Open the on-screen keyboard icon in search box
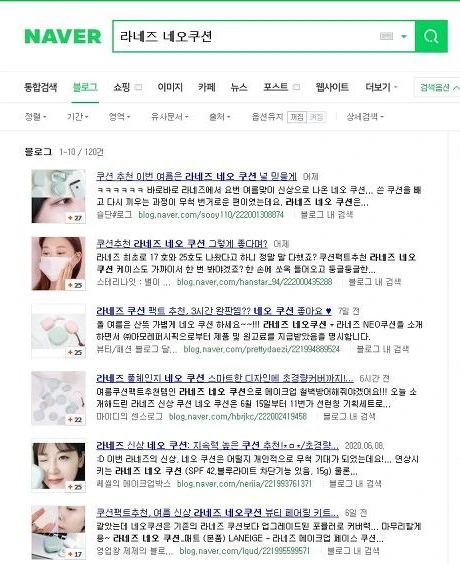 [386, 36]
